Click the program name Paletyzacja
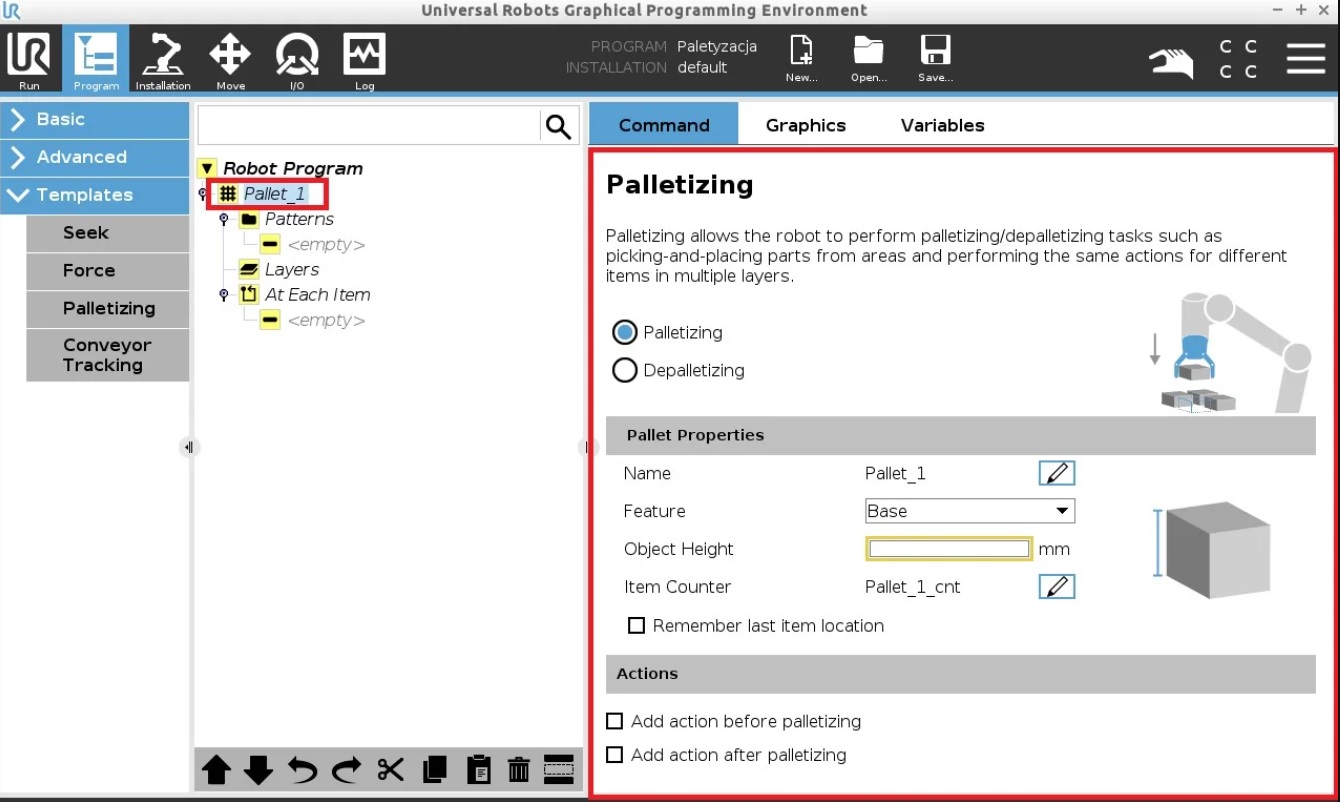 [717, 46]
